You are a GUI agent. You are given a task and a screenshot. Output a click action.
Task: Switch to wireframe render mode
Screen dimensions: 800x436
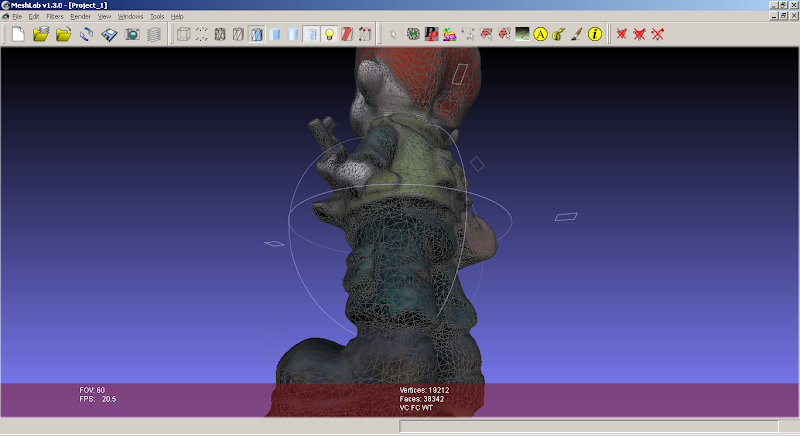coord(220,34)
